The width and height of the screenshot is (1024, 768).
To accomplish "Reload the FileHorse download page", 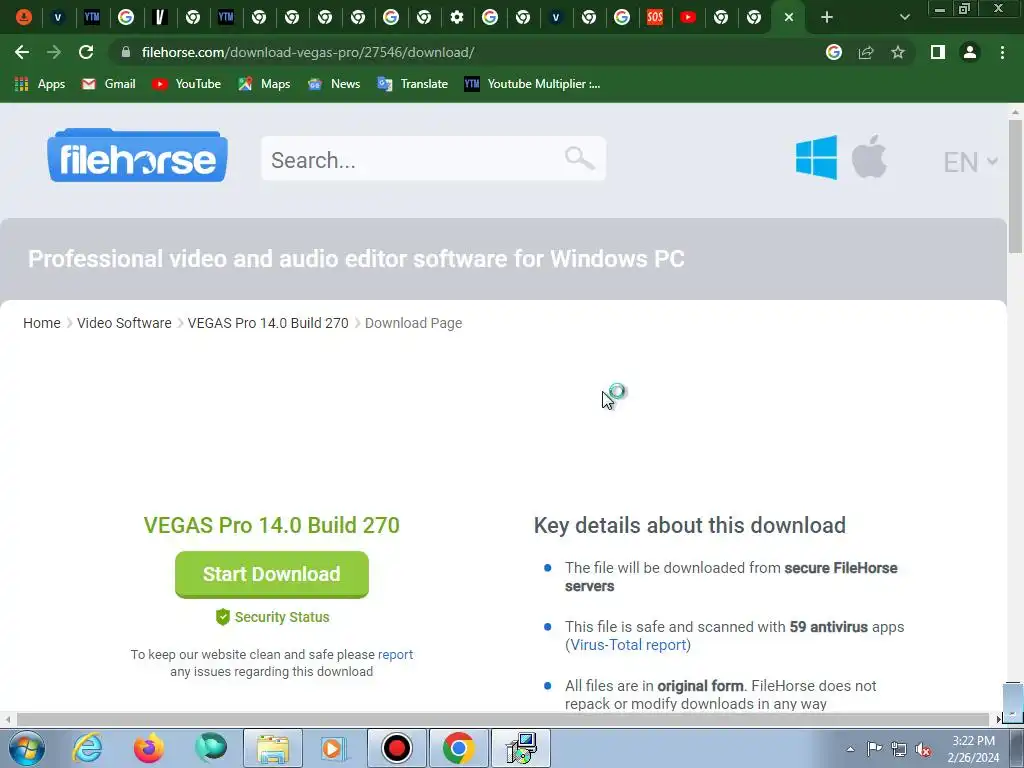I will [x=86, y=52].
